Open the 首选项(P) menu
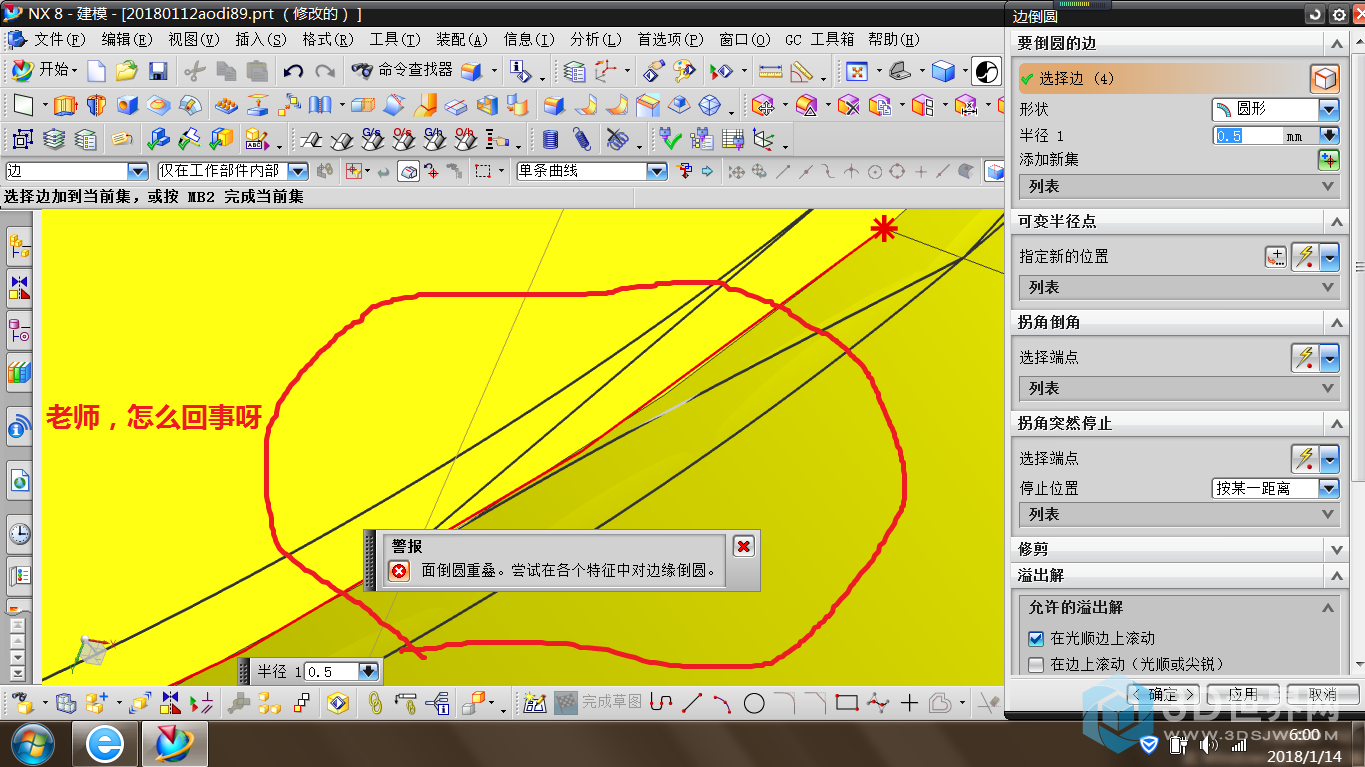This screenshot has height=767, width=1365. pyautogui.click(x=670, y=40)
